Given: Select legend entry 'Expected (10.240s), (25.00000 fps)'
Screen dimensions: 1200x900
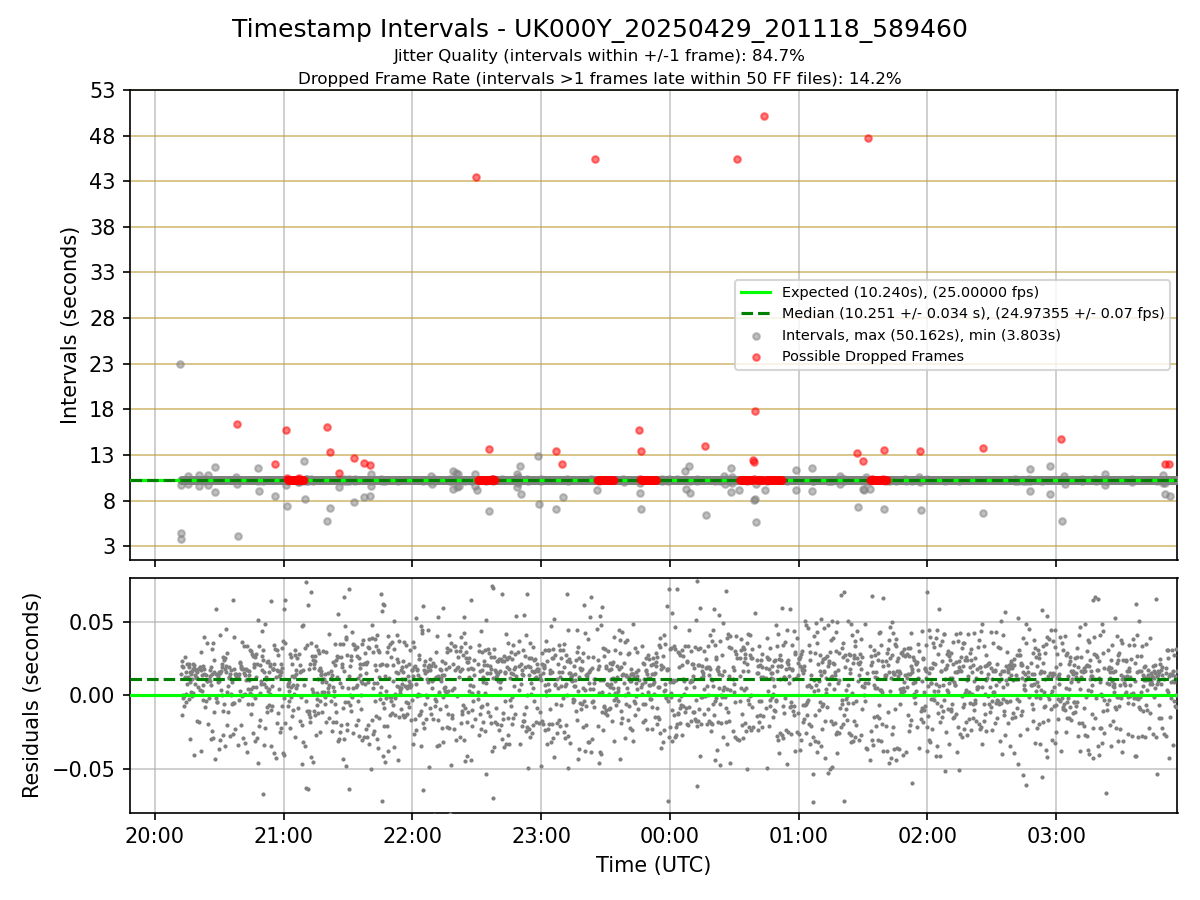Looking at the screenshot, I should click(910, 292).
